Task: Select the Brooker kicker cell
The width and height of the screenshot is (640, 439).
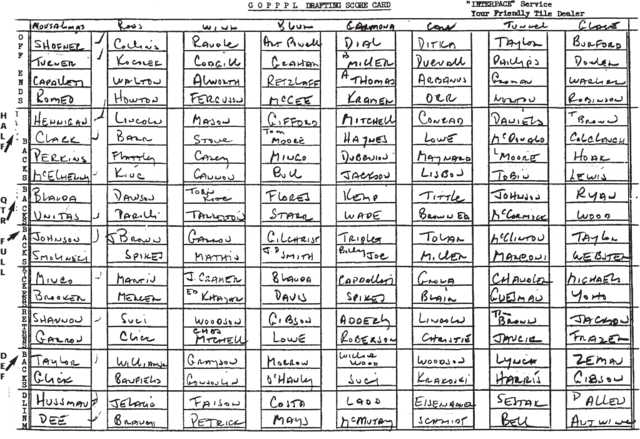Action: (61, 295)
